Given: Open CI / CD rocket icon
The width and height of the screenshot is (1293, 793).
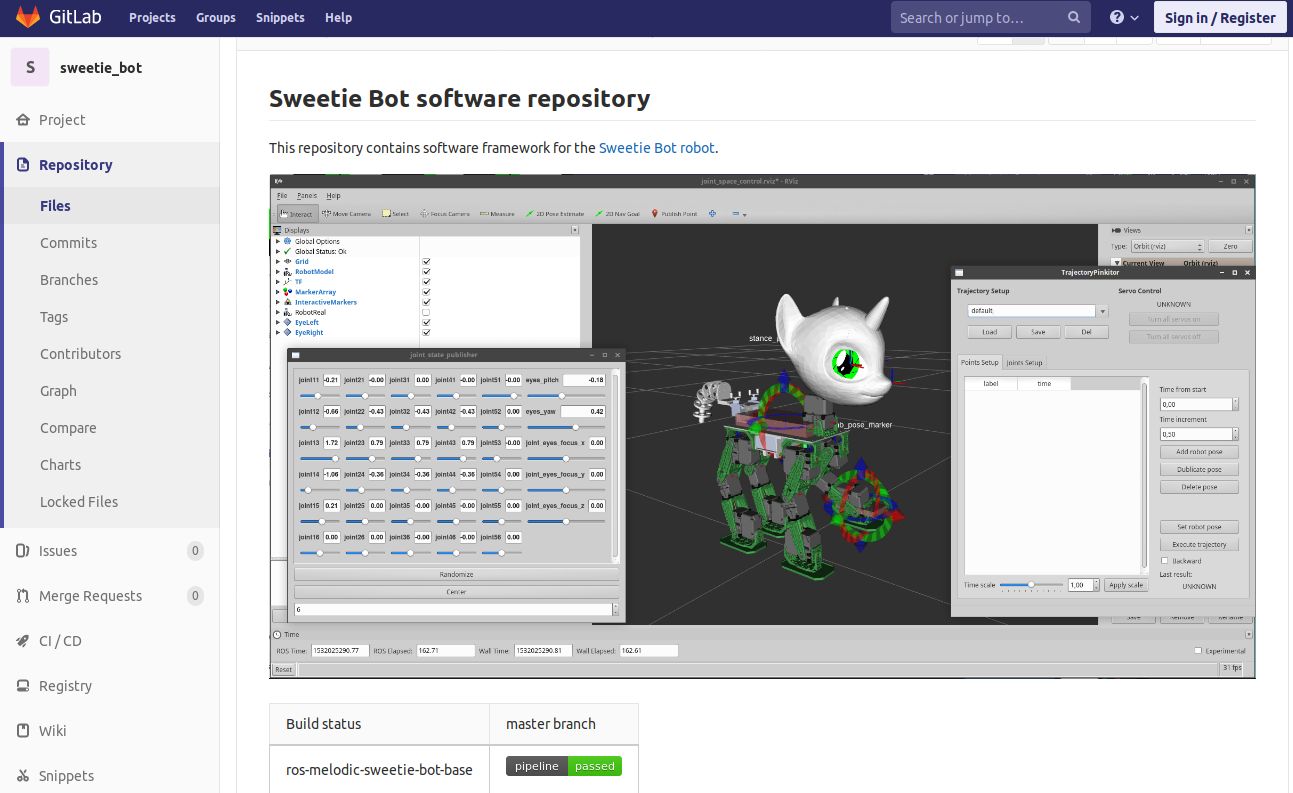Looking at the screenshot, I should tap(23, 641).
